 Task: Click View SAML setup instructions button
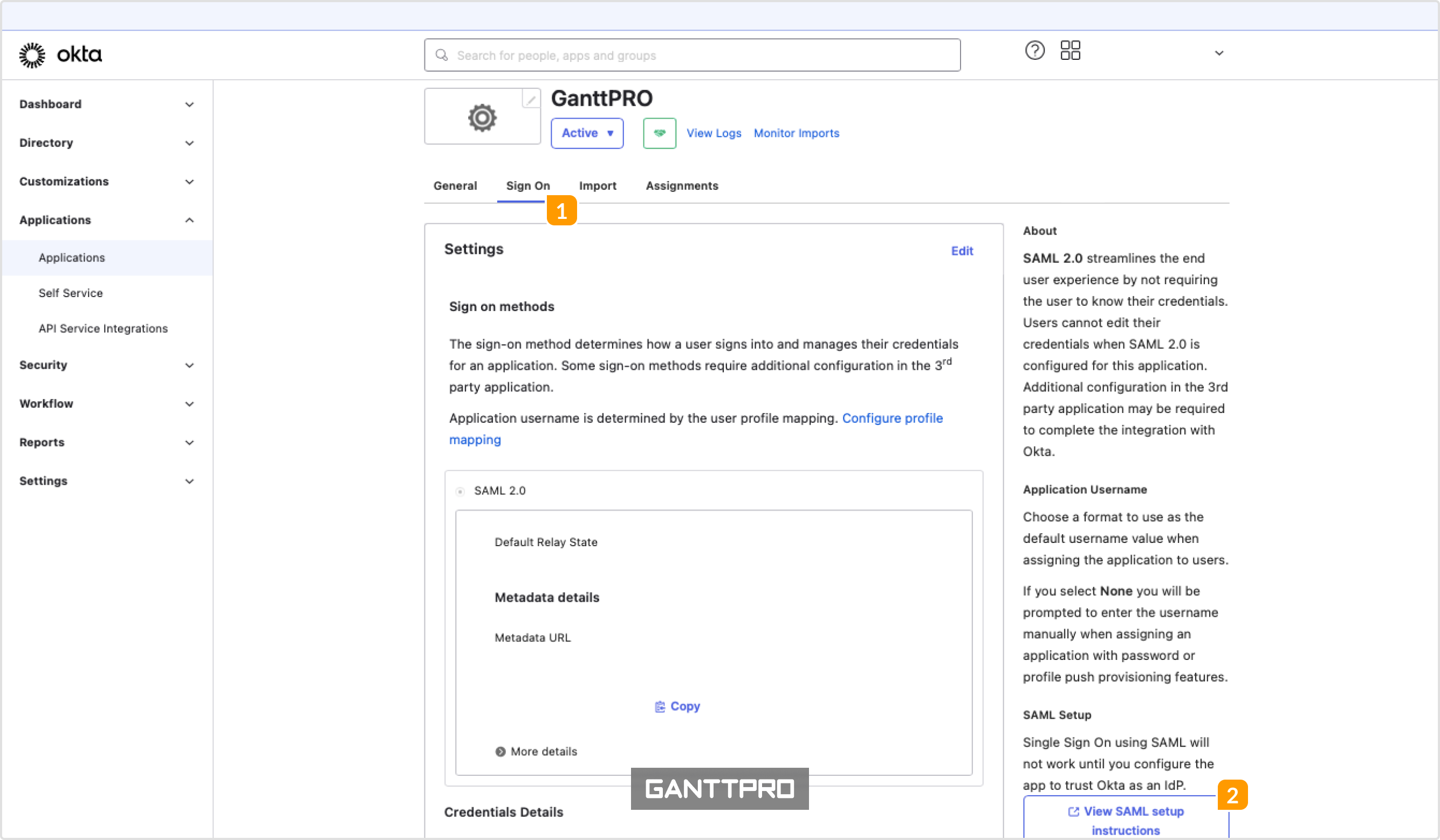point(1125,818)
